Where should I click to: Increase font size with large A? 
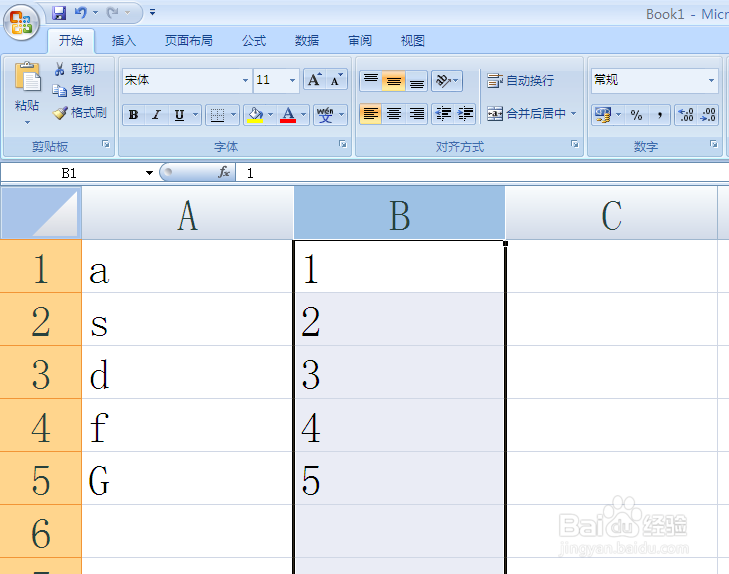coord(314,80)
